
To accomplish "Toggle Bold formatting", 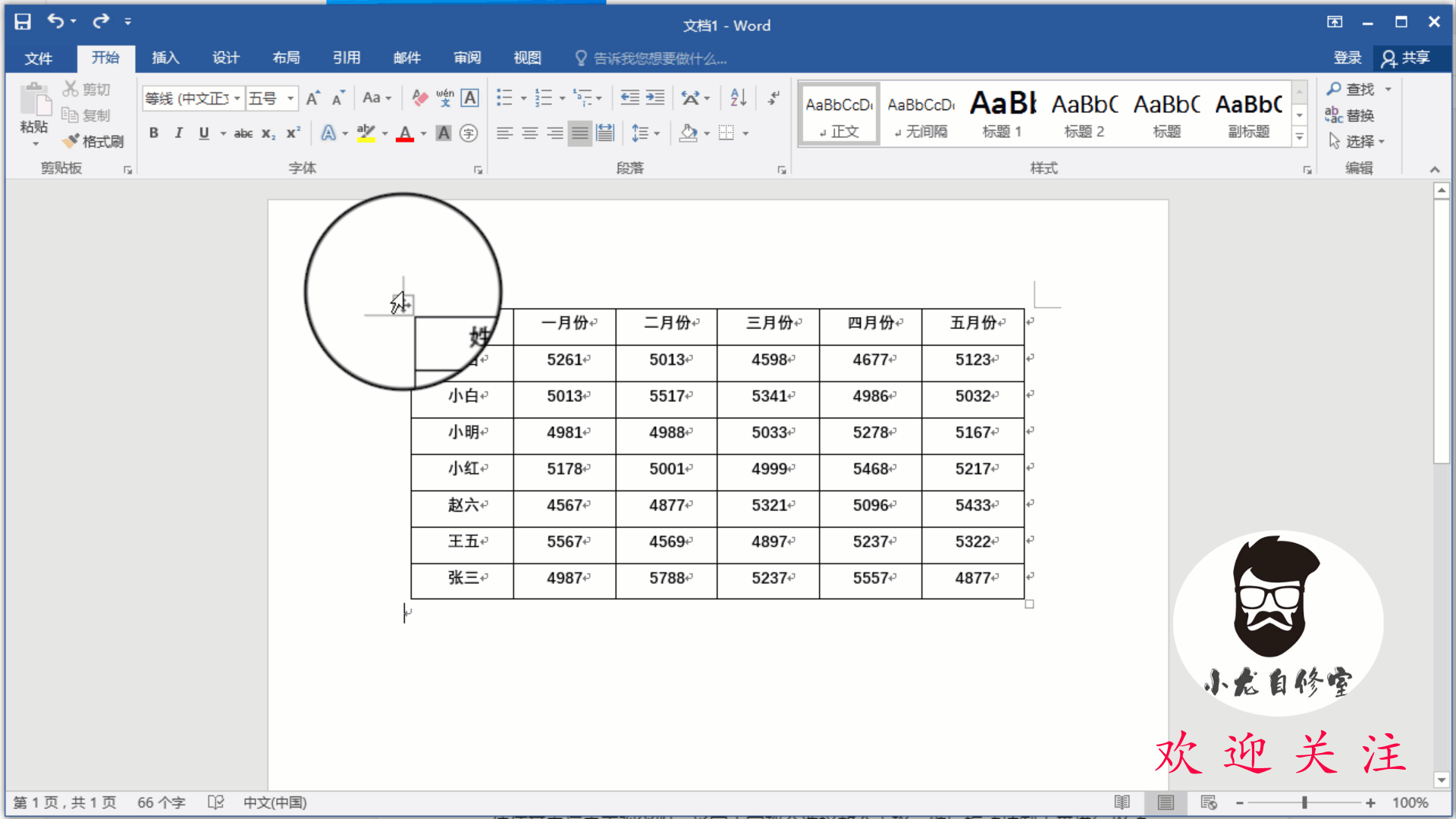I will point(154,133).
